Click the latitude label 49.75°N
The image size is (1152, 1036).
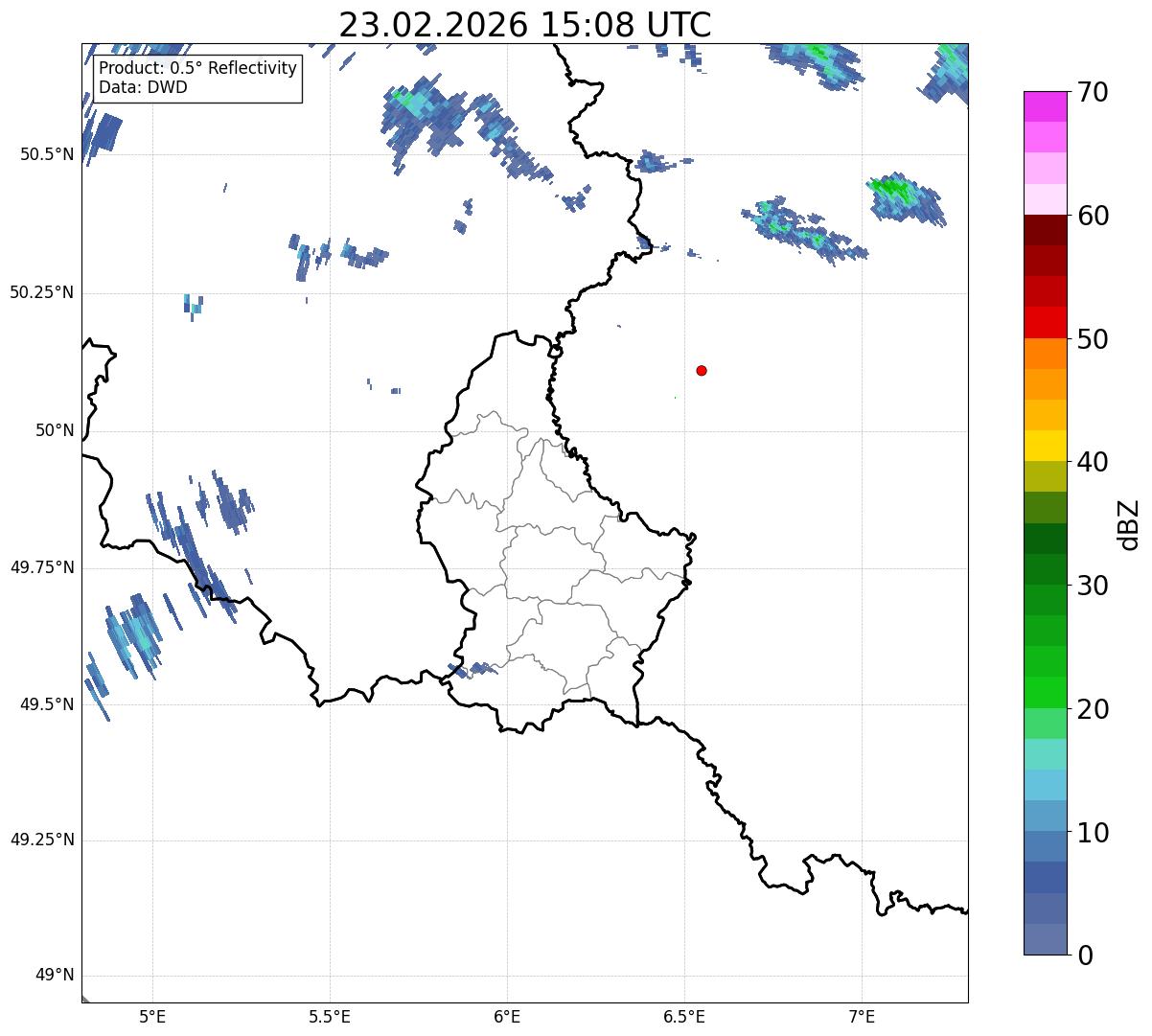pos(42,567)
